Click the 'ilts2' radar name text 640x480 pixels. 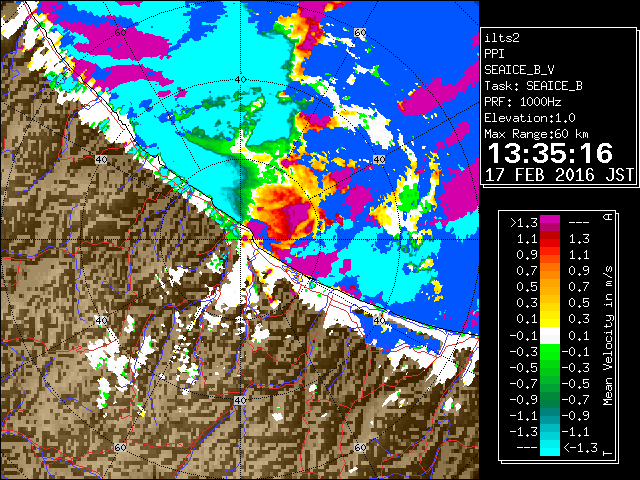[502, 38]
